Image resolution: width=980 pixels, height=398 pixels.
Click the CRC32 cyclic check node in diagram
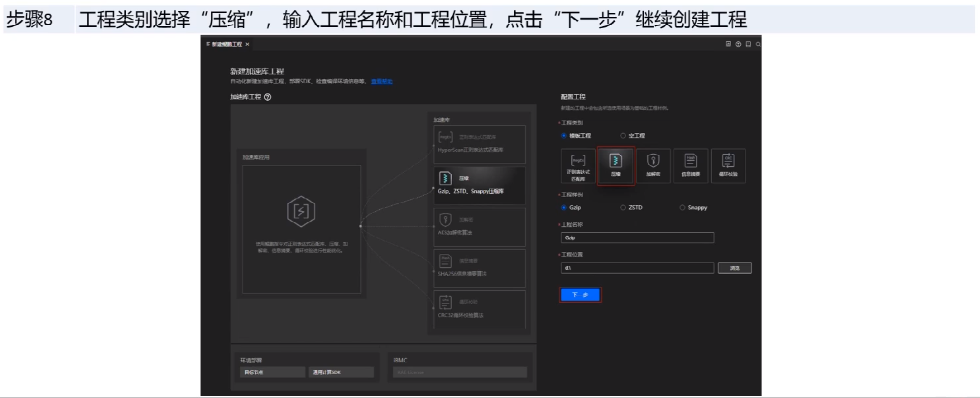pos(479,309)
